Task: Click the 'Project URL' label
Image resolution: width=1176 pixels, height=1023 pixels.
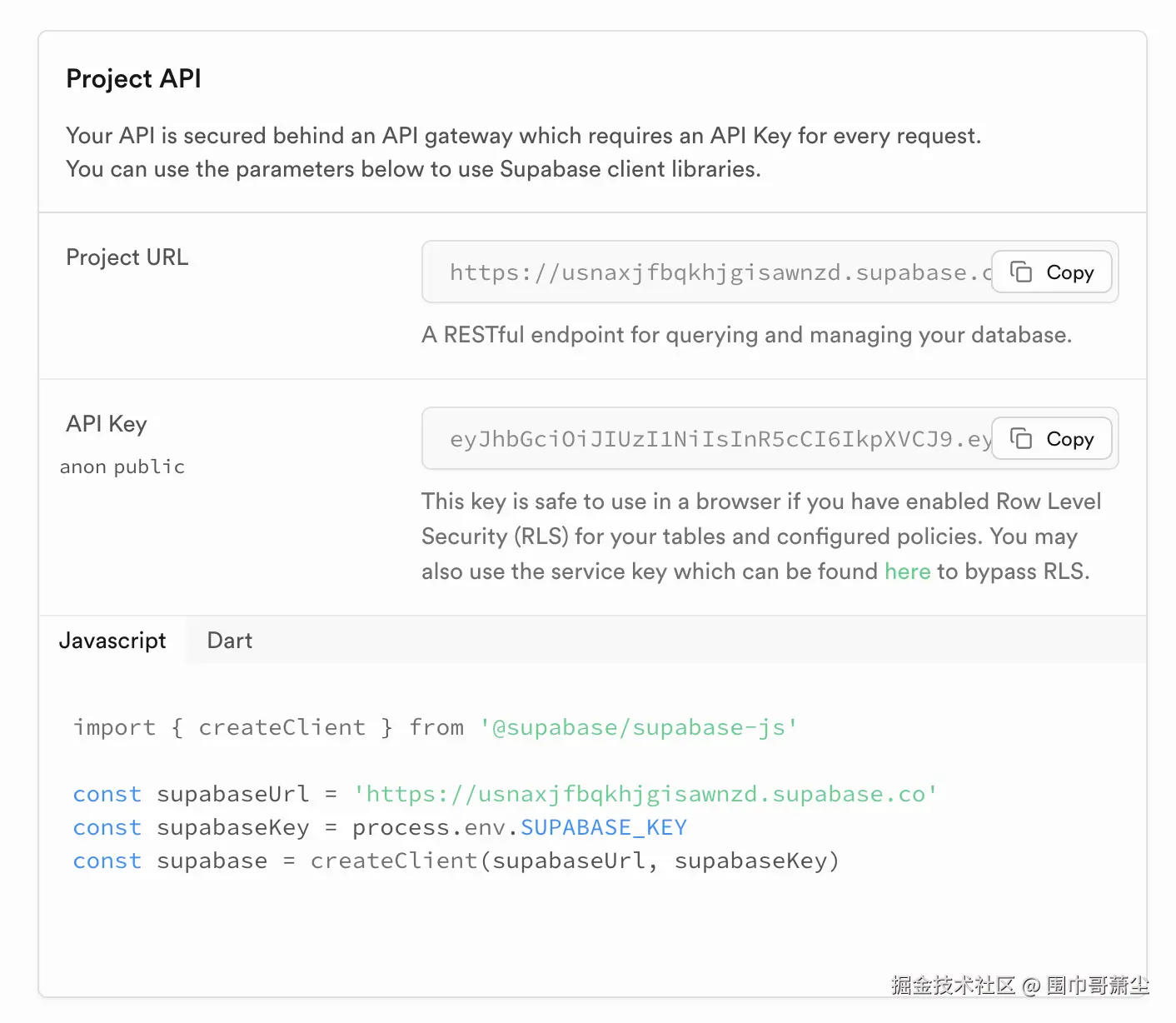Action: [x=127, y=257]
